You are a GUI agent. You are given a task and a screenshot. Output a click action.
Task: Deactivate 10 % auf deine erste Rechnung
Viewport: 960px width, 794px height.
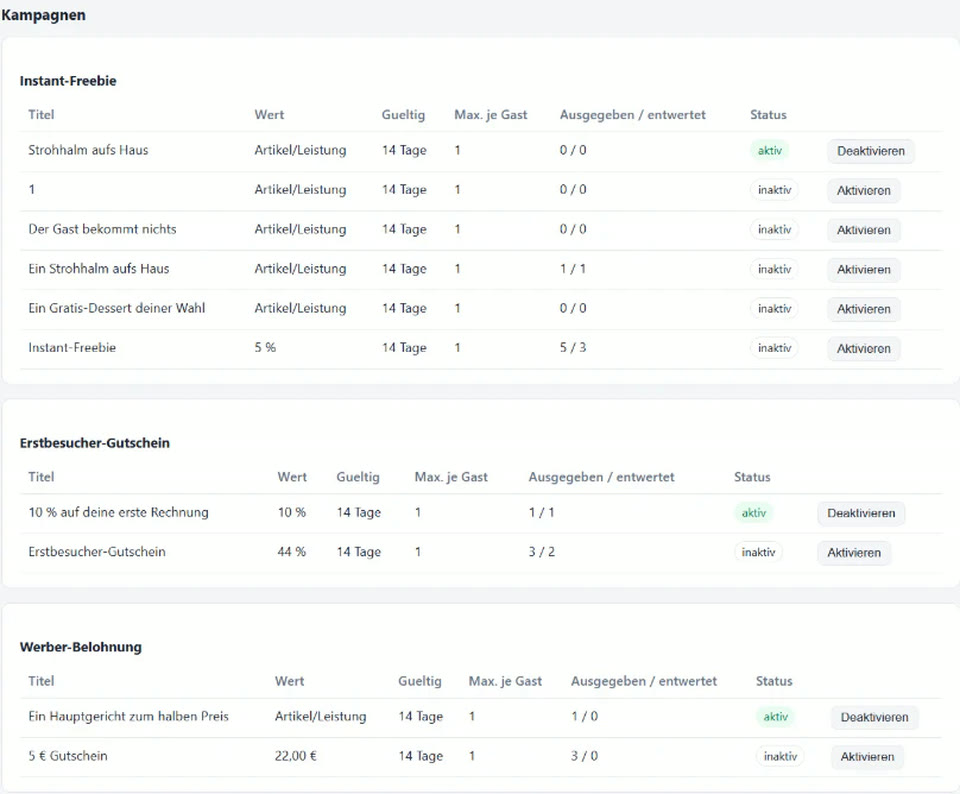861,513
